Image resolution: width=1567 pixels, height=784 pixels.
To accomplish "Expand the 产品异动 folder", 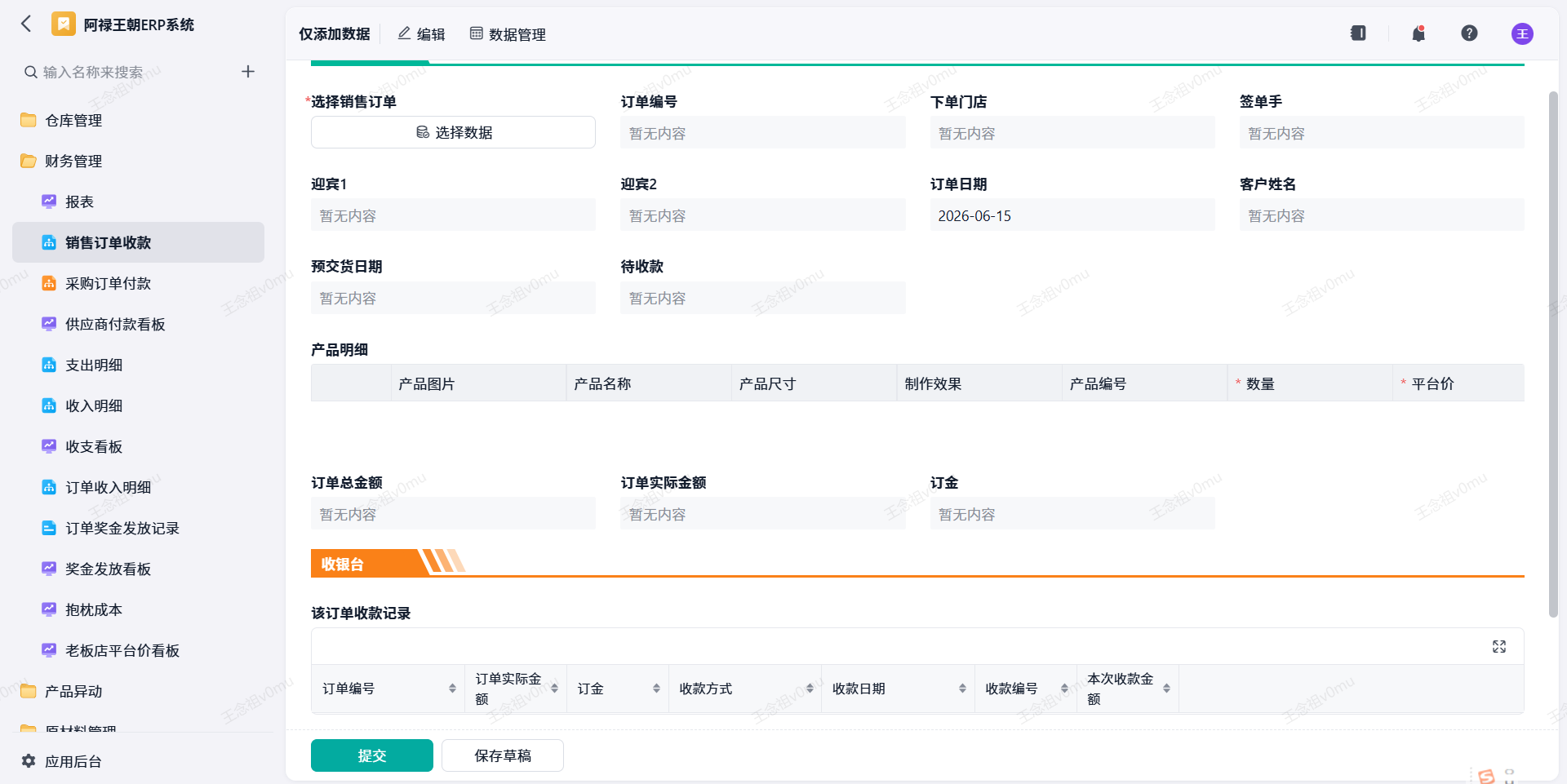I will point(29,691).
